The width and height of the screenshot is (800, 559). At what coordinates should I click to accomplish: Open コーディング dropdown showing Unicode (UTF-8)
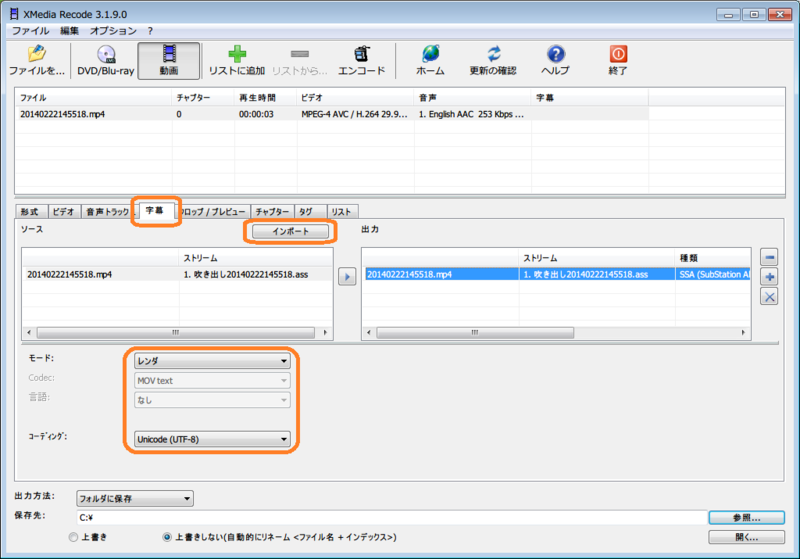[212, 439]
